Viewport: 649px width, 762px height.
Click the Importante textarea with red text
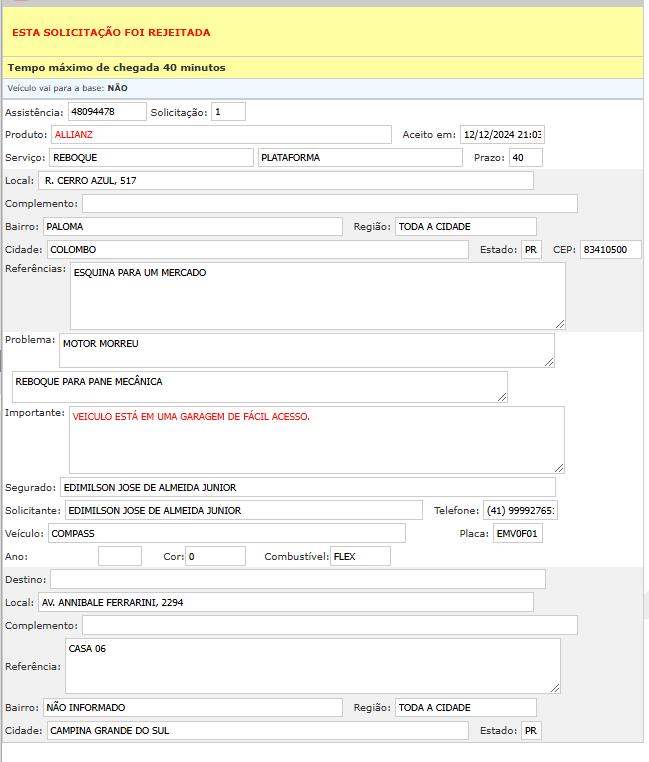point(316,440)
